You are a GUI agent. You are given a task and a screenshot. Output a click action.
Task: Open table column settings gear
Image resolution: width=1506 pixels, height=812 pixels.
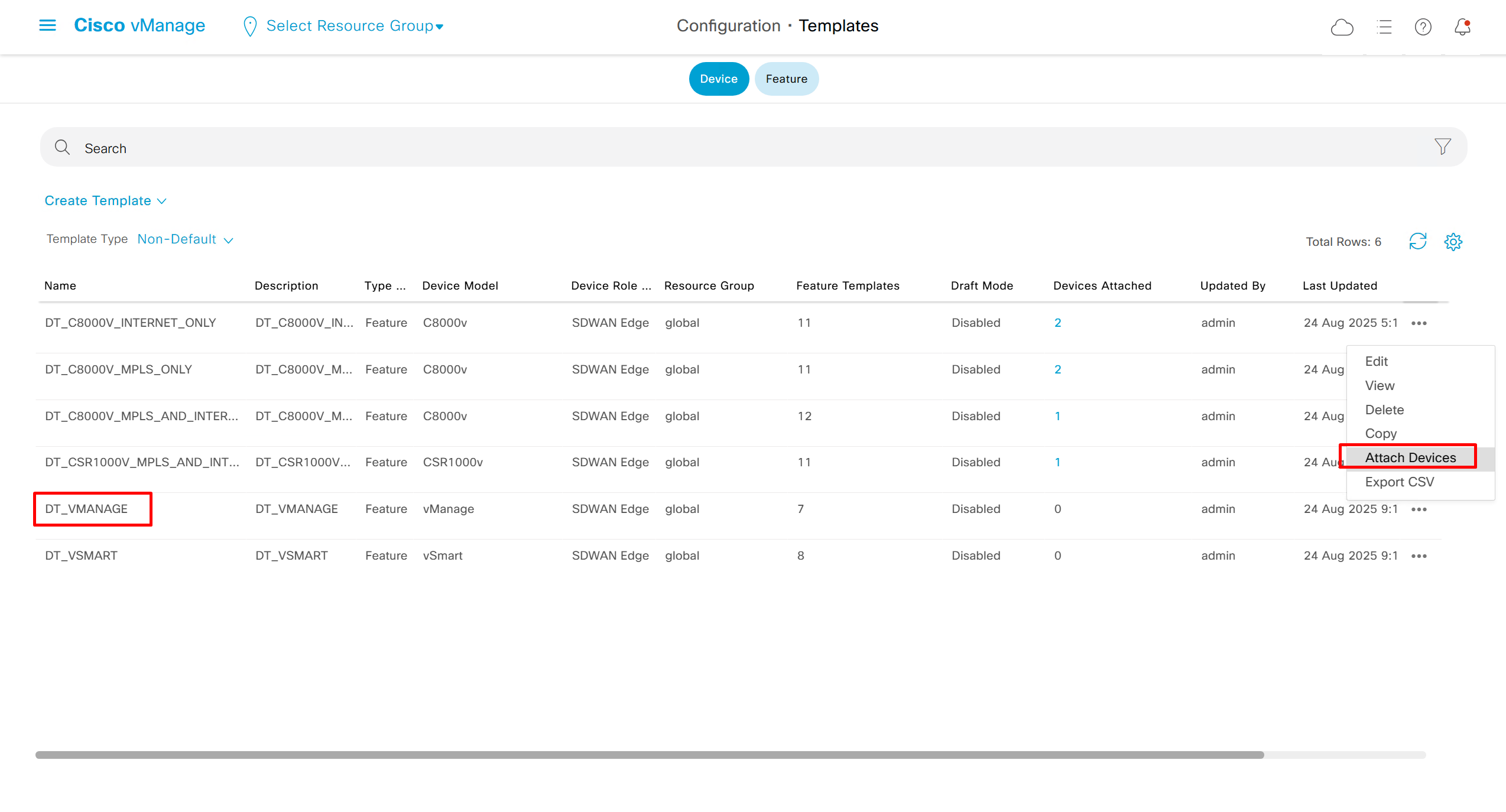(x=1453, y=241)
